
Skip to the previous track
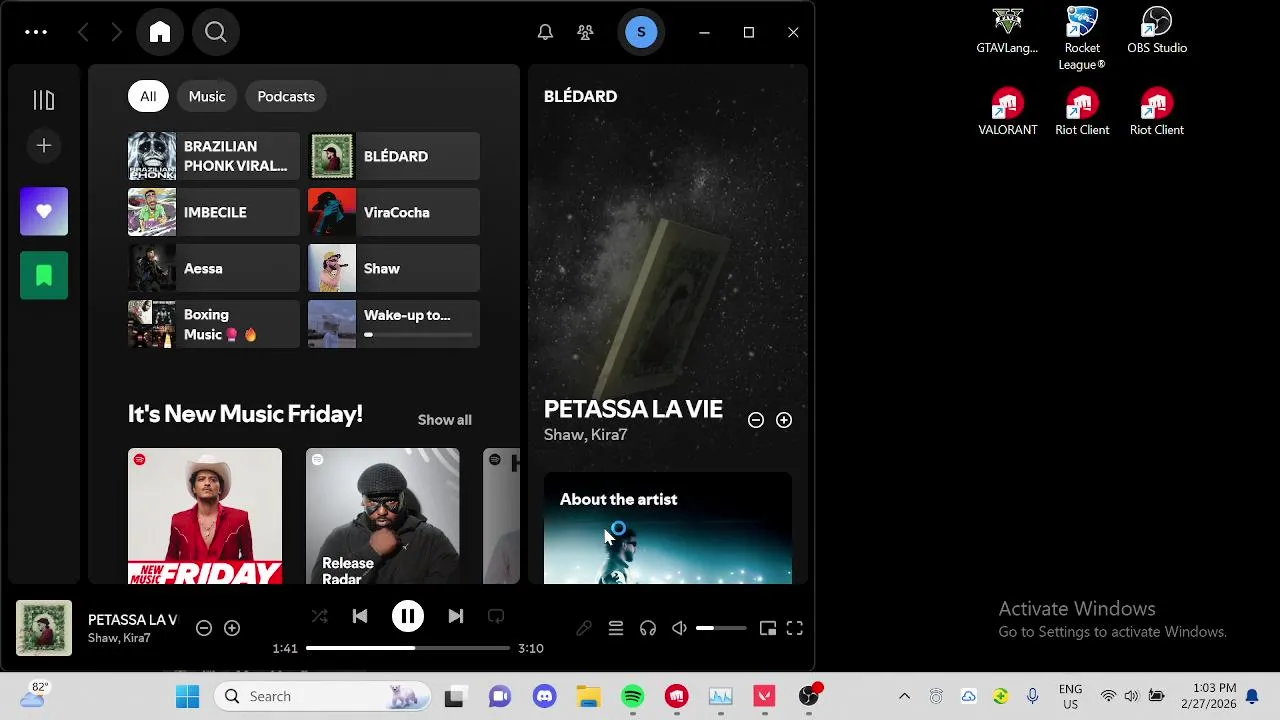click(x=360, y=616)
